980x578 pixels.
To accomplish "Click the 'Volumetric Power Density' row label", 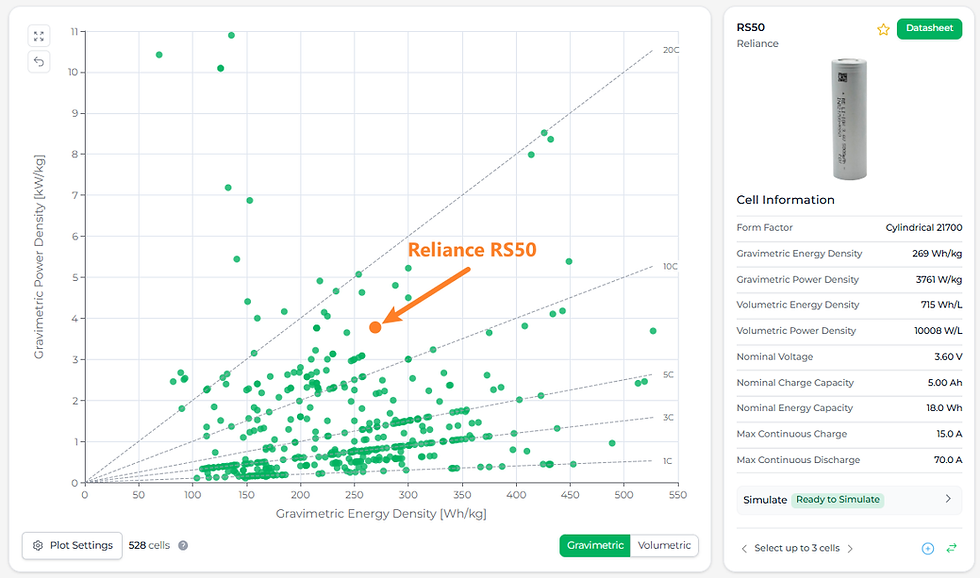I will [x=796, y=331].
